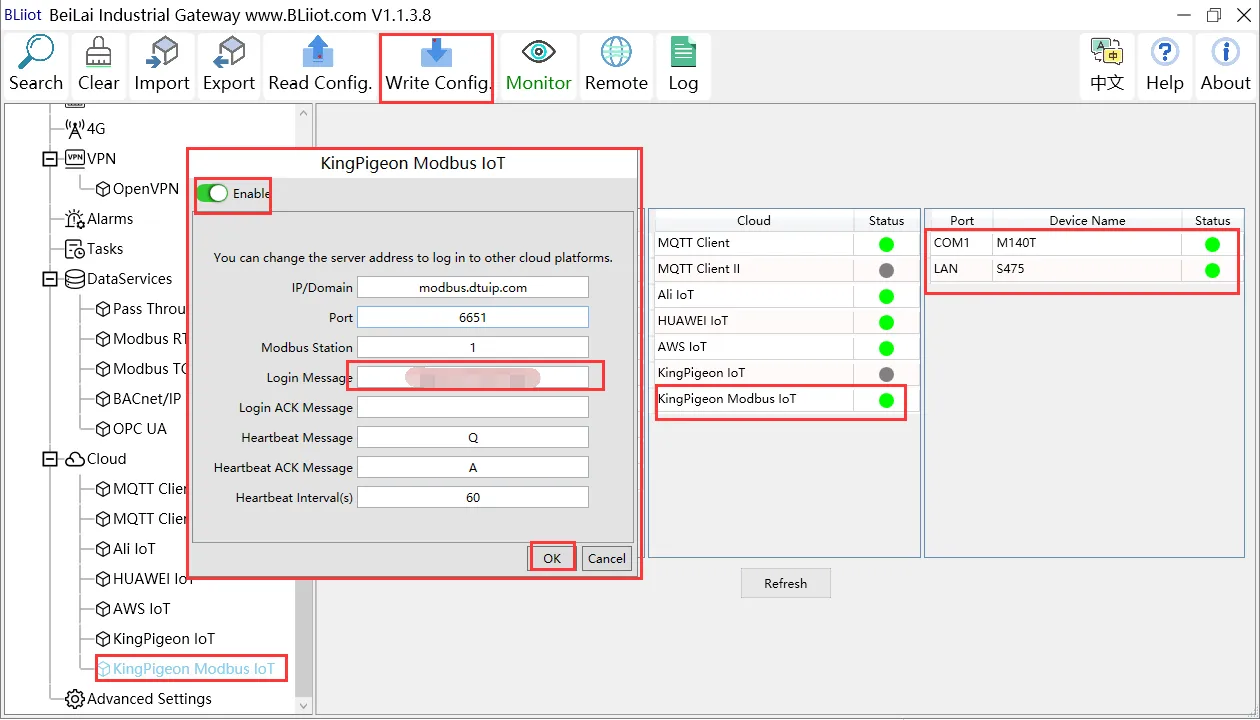Click the Login ACK Message field
The image size is (1260, 720).
(x=473, y=408)
